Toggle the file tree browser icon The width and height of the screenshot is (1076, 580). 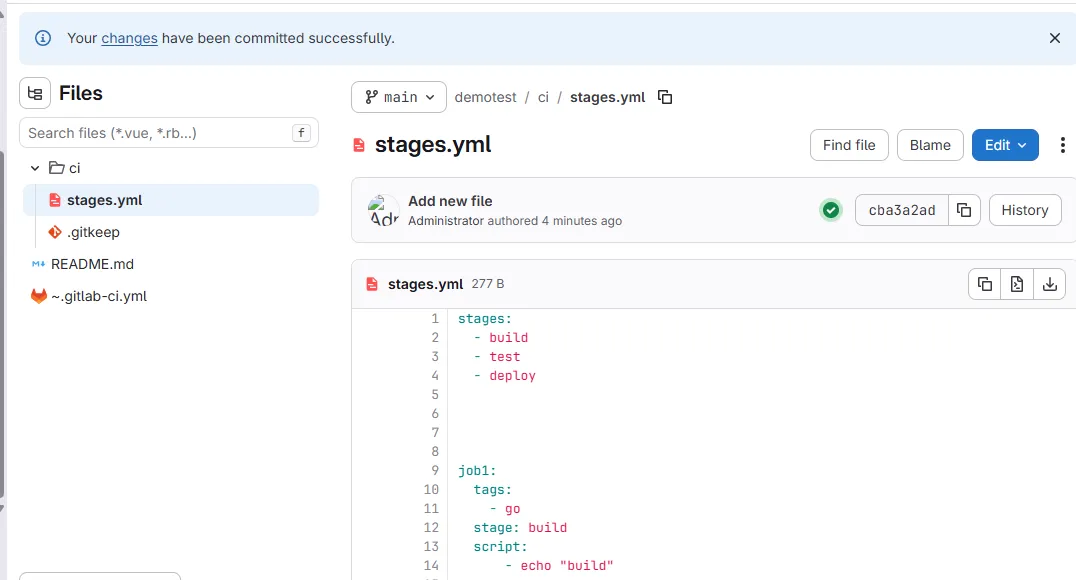tap(35, 93)
